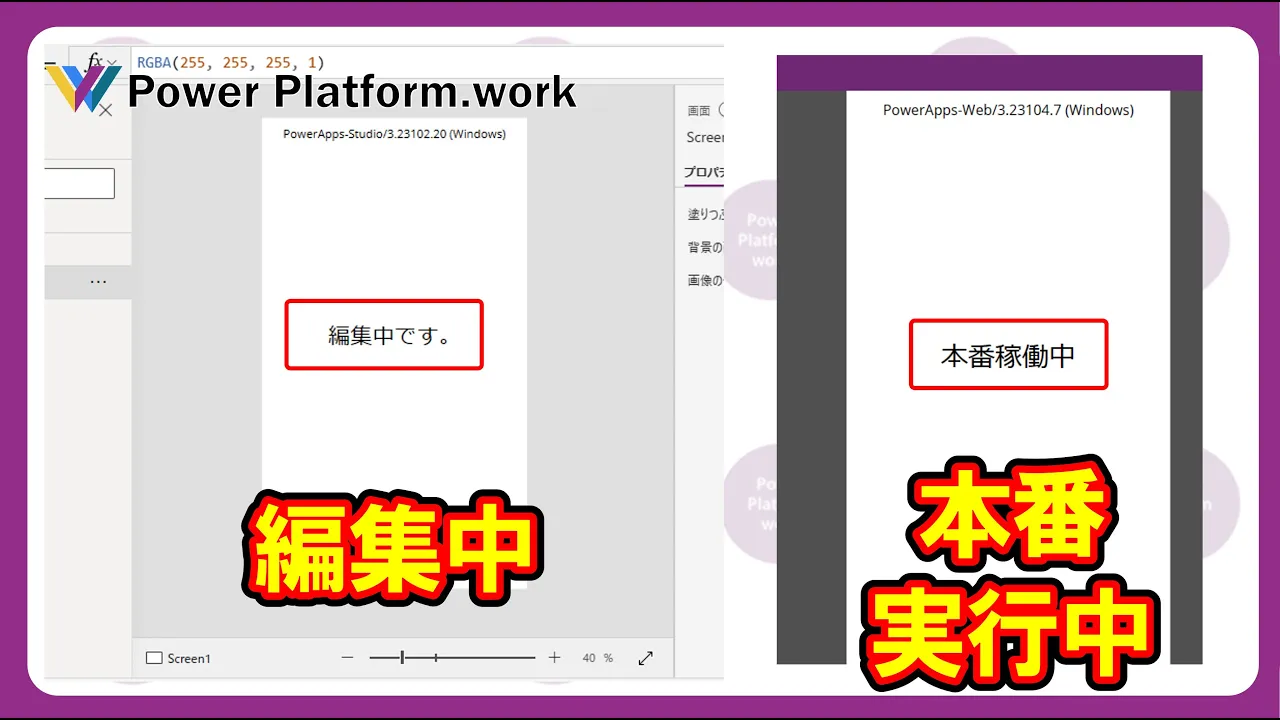Click the zoom level slider
1280x720 pixels.
coord(452,657)
